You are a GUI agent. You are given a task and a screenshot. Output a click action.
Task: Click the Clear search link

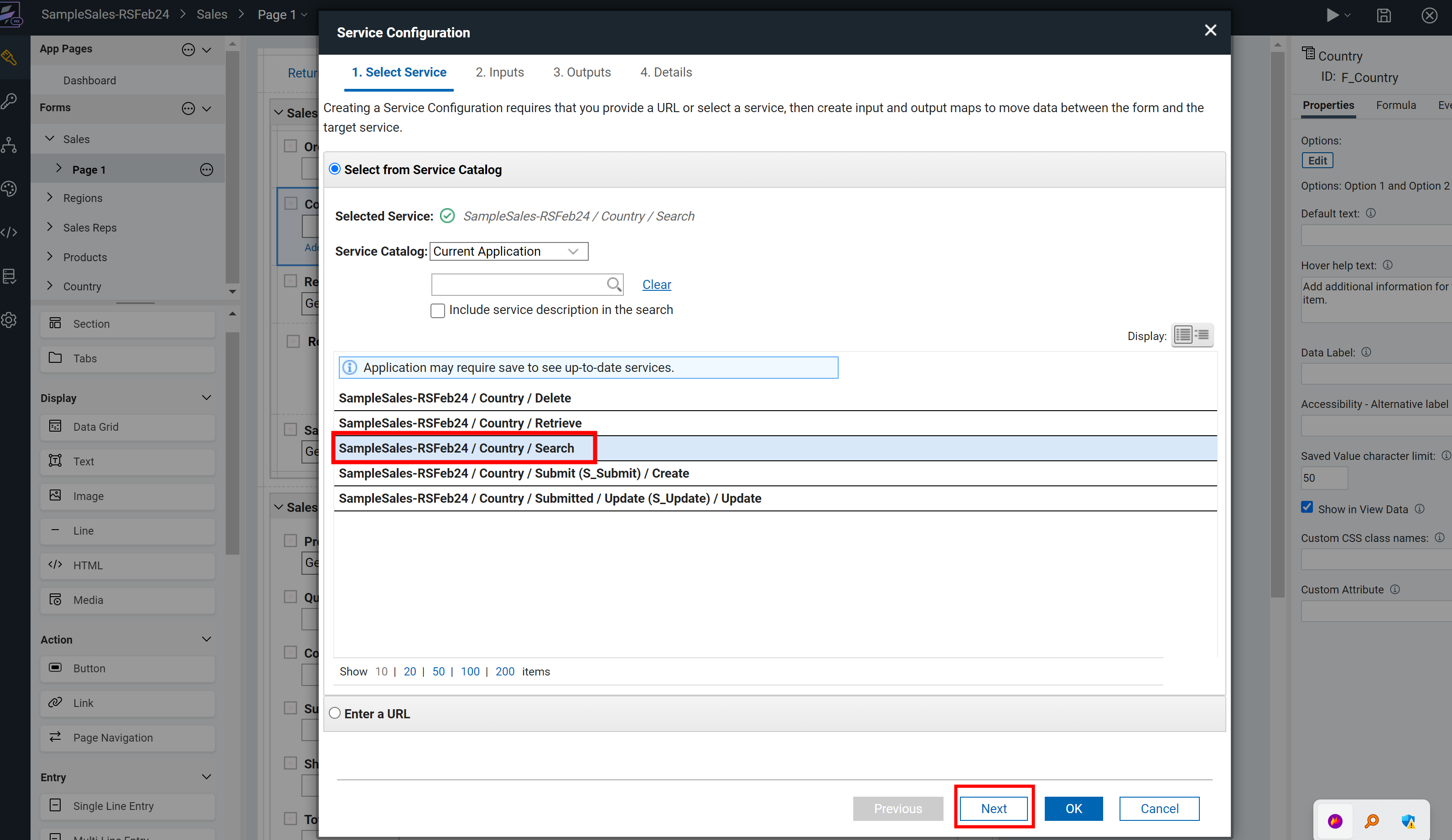[656, 284]
